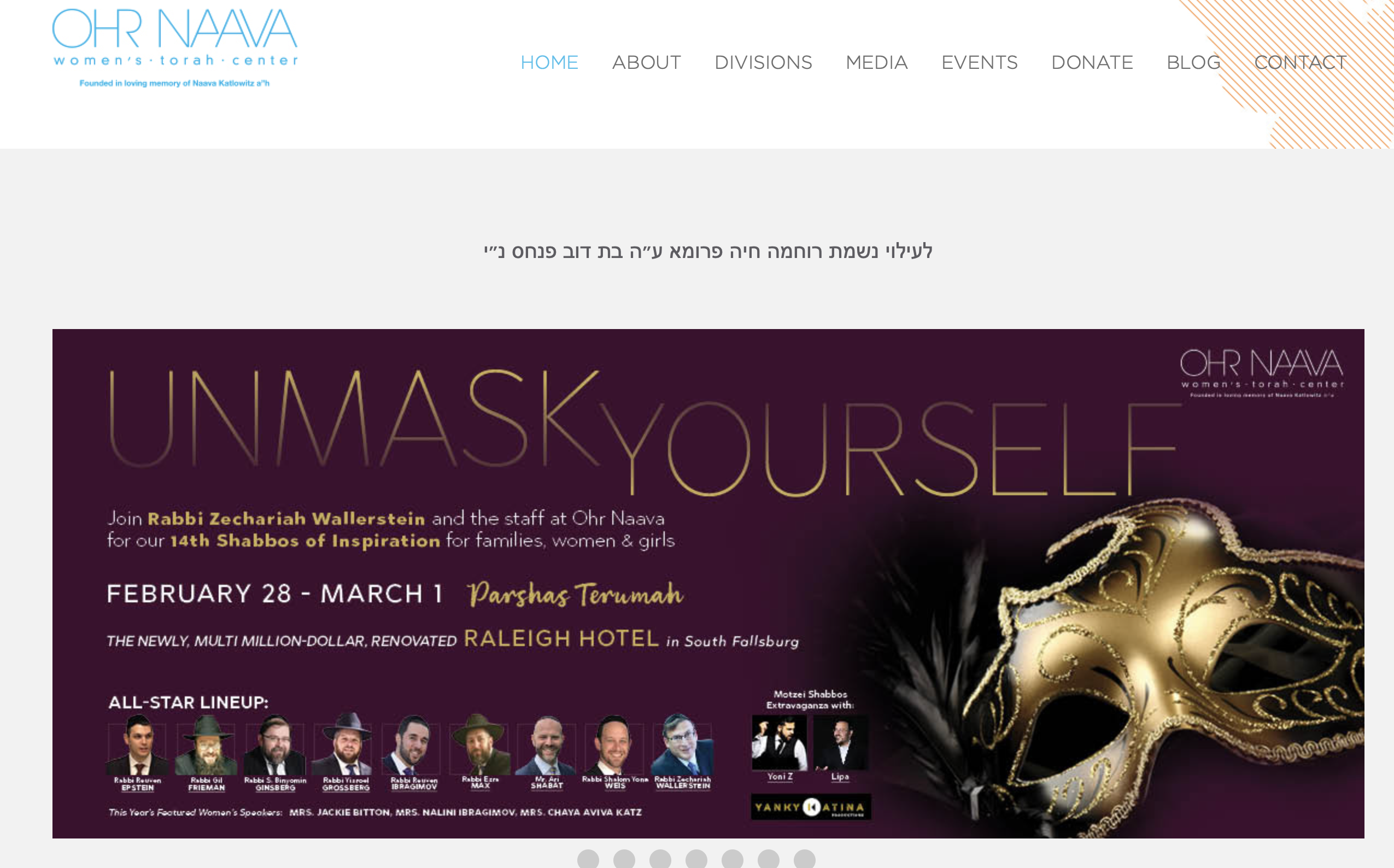The width and height of the screenshot is (1394, 868).
Task: Switch to the sixth slide dot
Action: click(x=768, y=859)
